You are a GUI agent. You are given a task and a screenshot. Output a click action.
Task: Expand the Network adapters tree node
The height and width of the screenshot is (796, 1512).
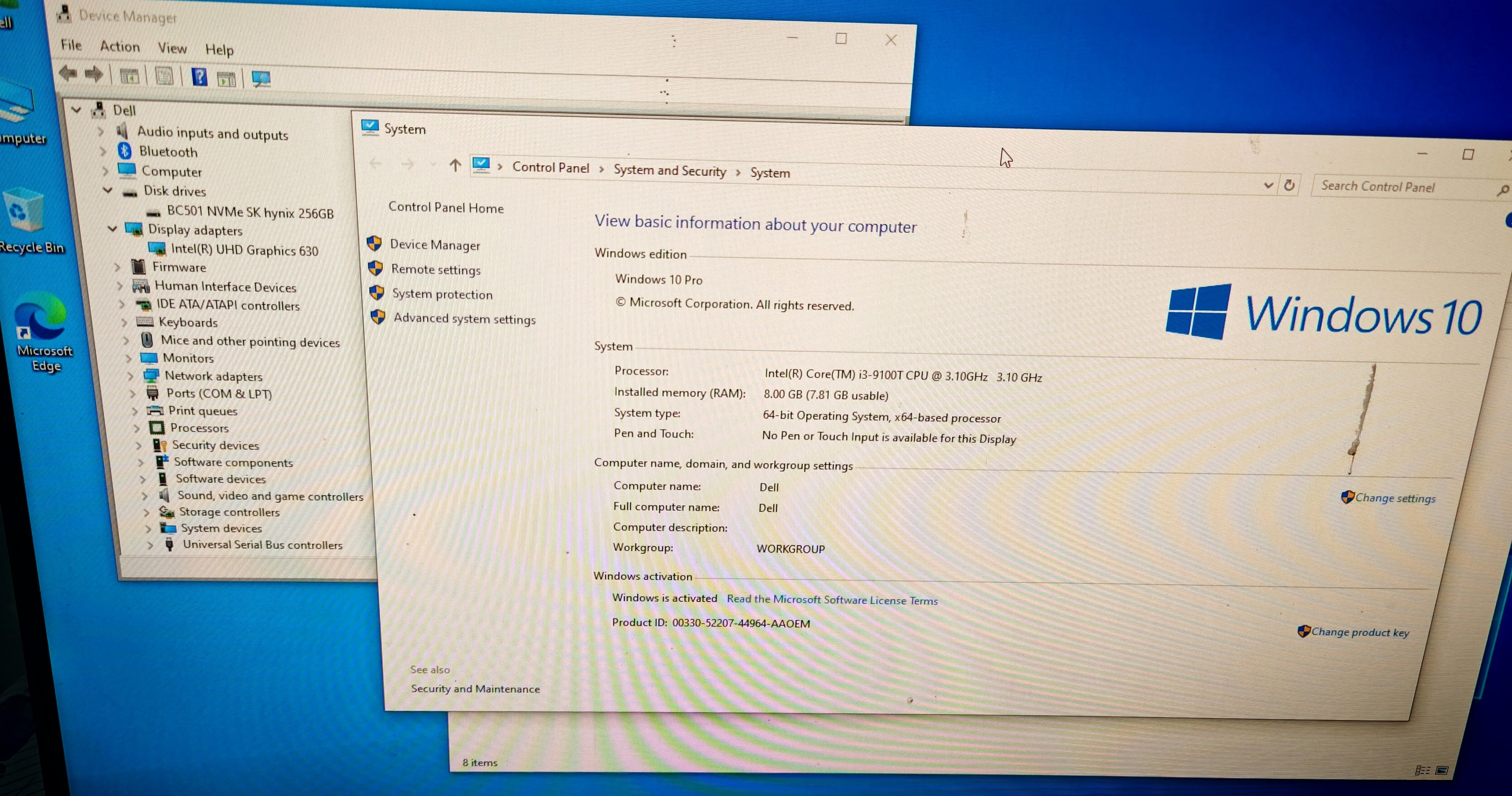click(130, 376)
